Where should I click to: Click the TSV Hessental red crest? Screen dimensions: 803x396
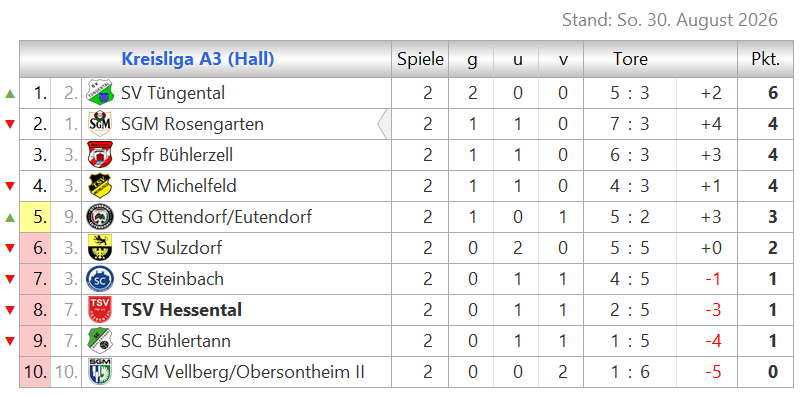click(x=100, y=310)
